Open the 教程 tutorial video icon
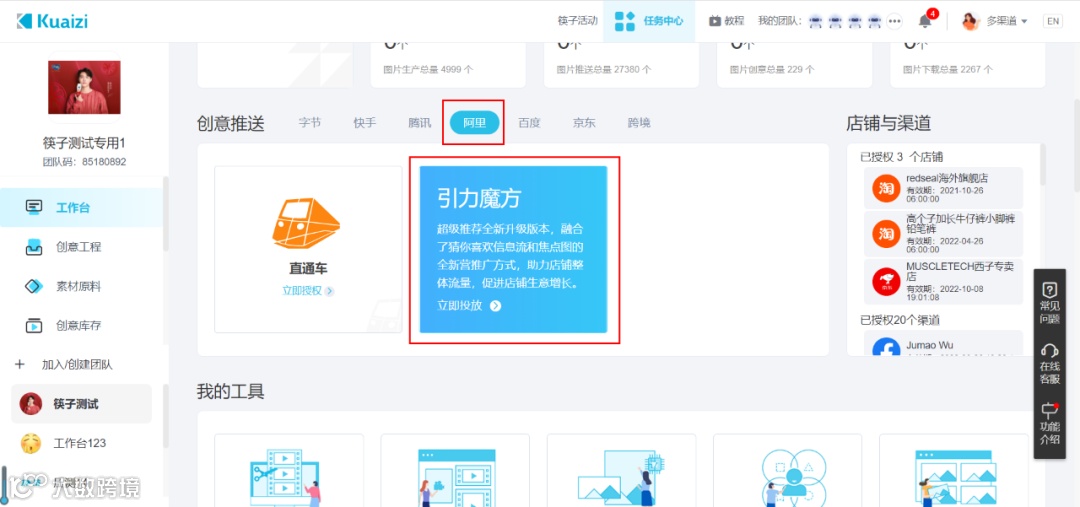Screen dimensions: 1080x507 tap(715, 21)
